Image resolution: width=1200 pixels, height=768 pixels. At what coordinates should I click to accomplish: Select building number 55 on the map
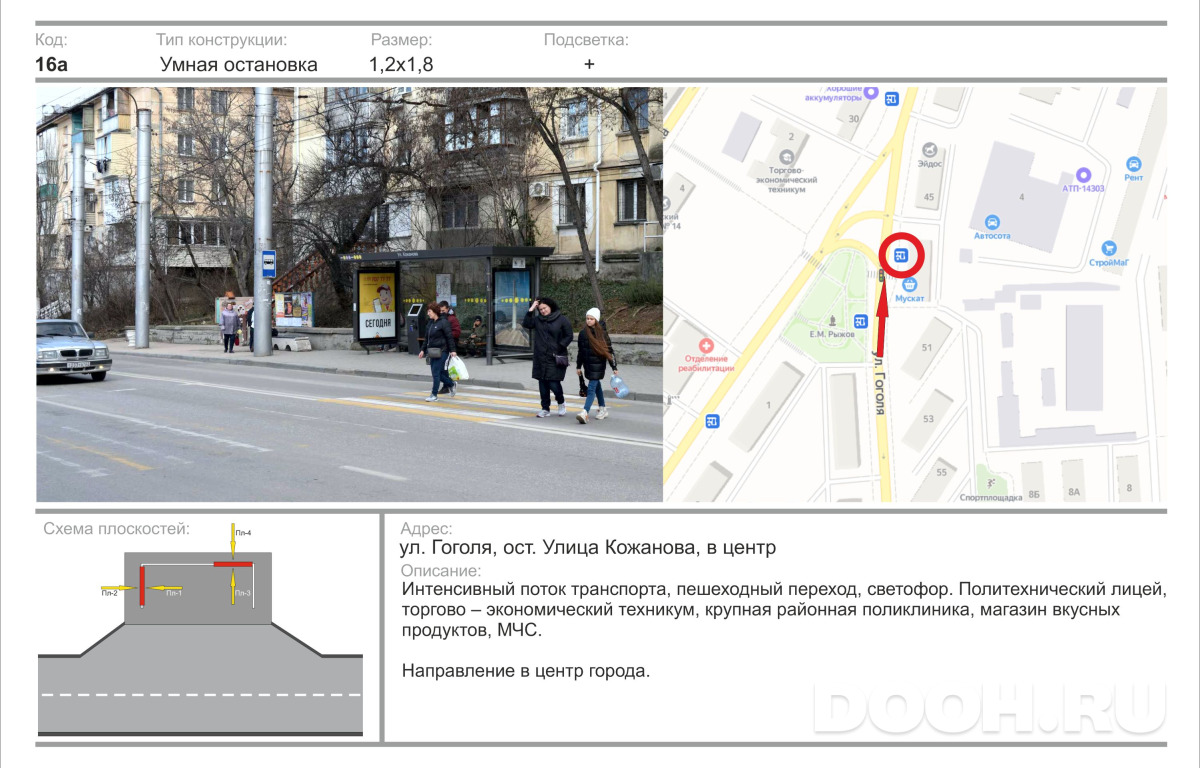(x=941, y=471)
